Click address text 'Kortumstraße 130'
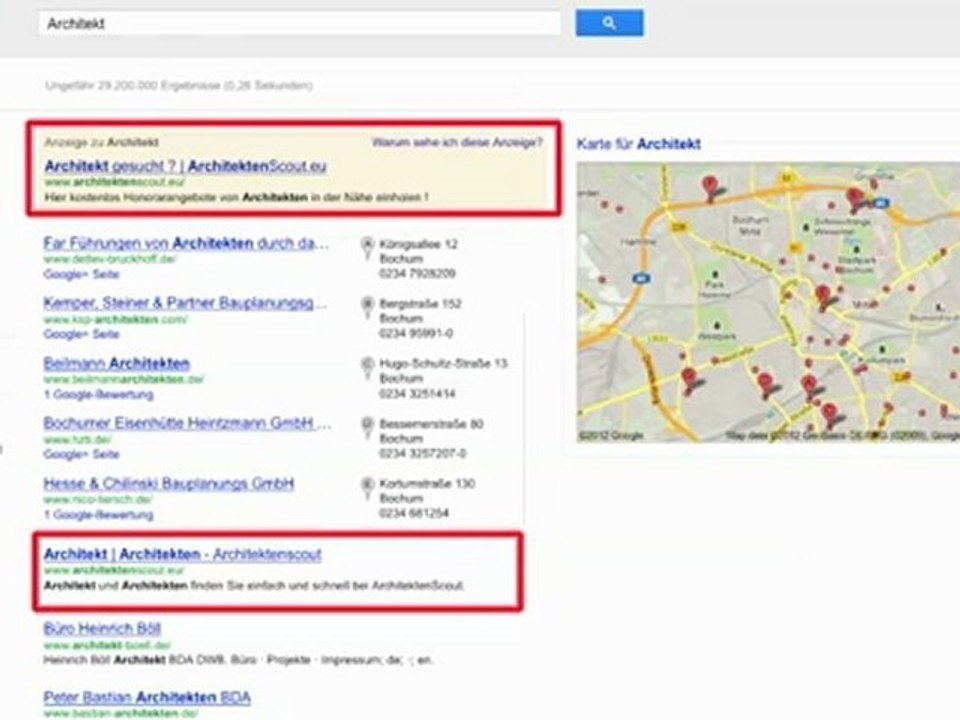This screenshot has height=720, width=960. (427, 484)
